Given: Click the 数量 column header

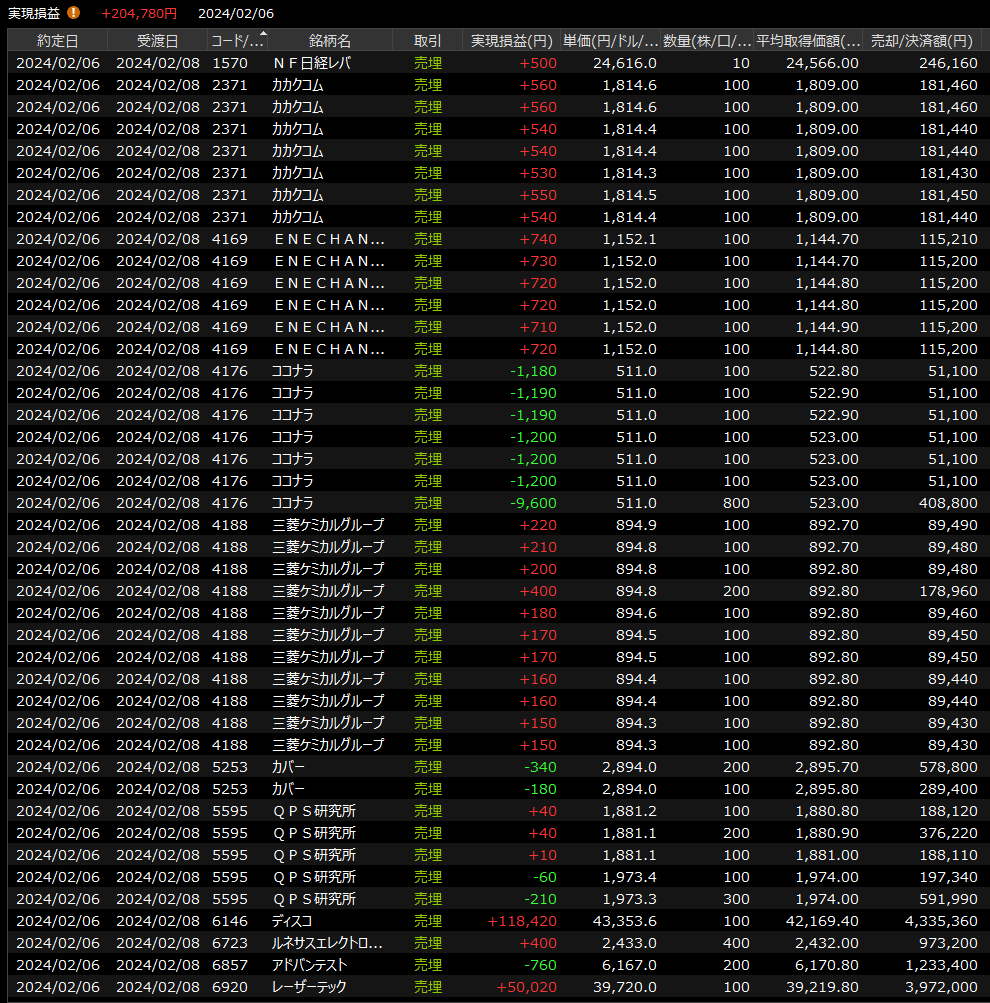Looking at the screenshot, I should click(707, 41).
